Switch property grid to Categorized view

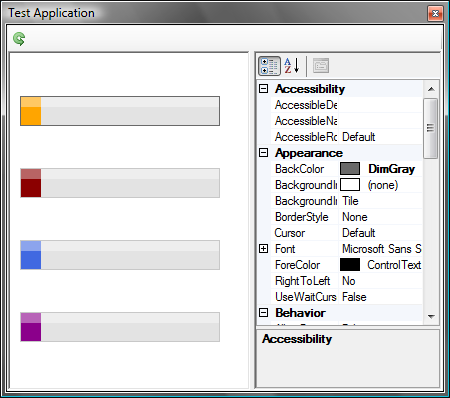tap(269, 66)
